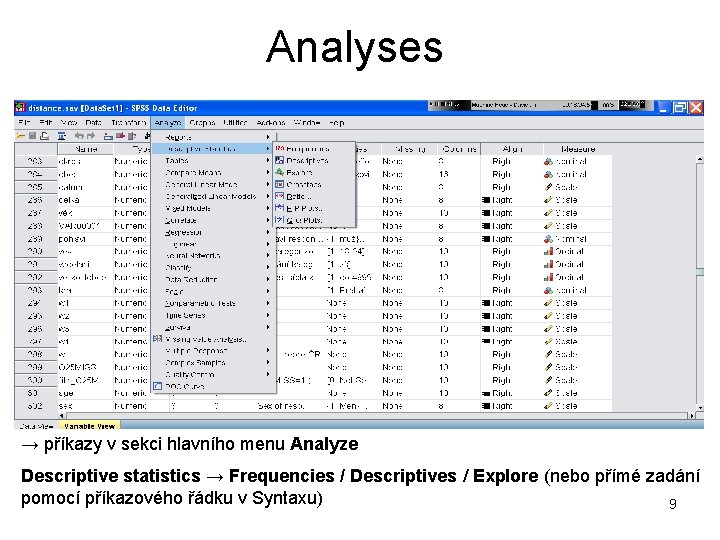Select the Variable View tab
Viewport: 720px width, 540px height.
(x=90, y=426)
